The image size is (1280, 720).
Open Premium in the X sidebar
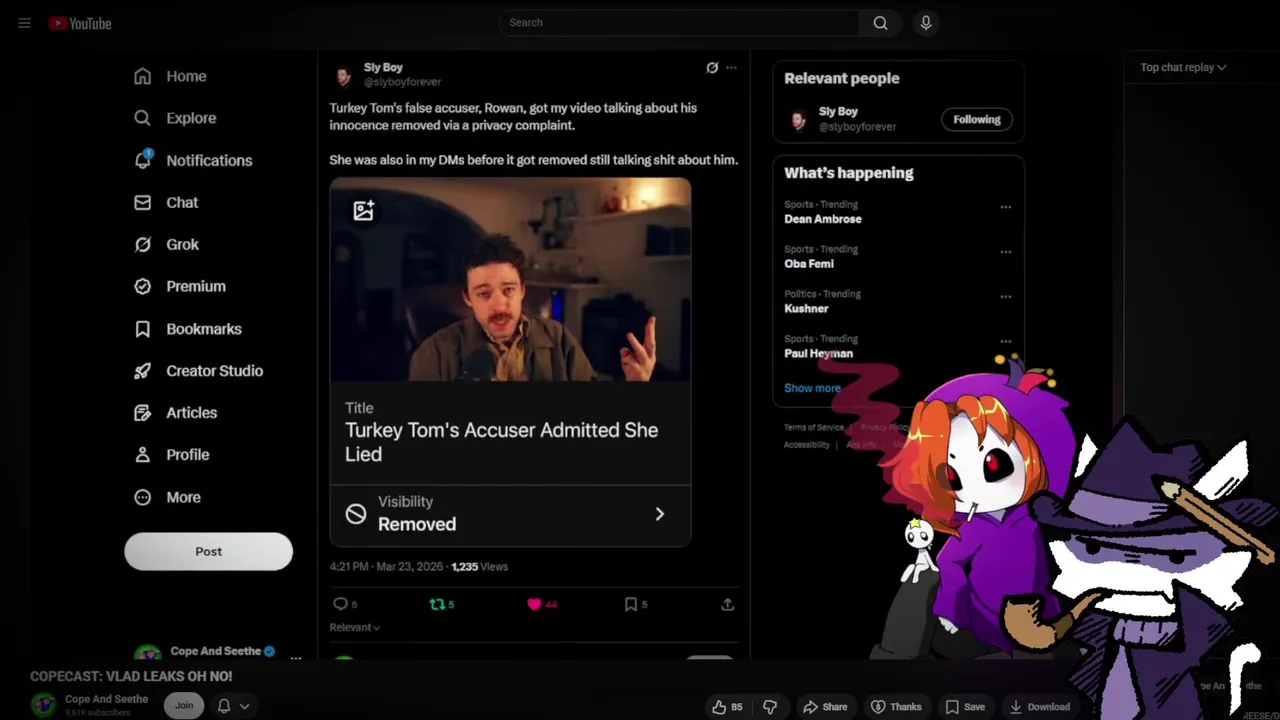181,286
